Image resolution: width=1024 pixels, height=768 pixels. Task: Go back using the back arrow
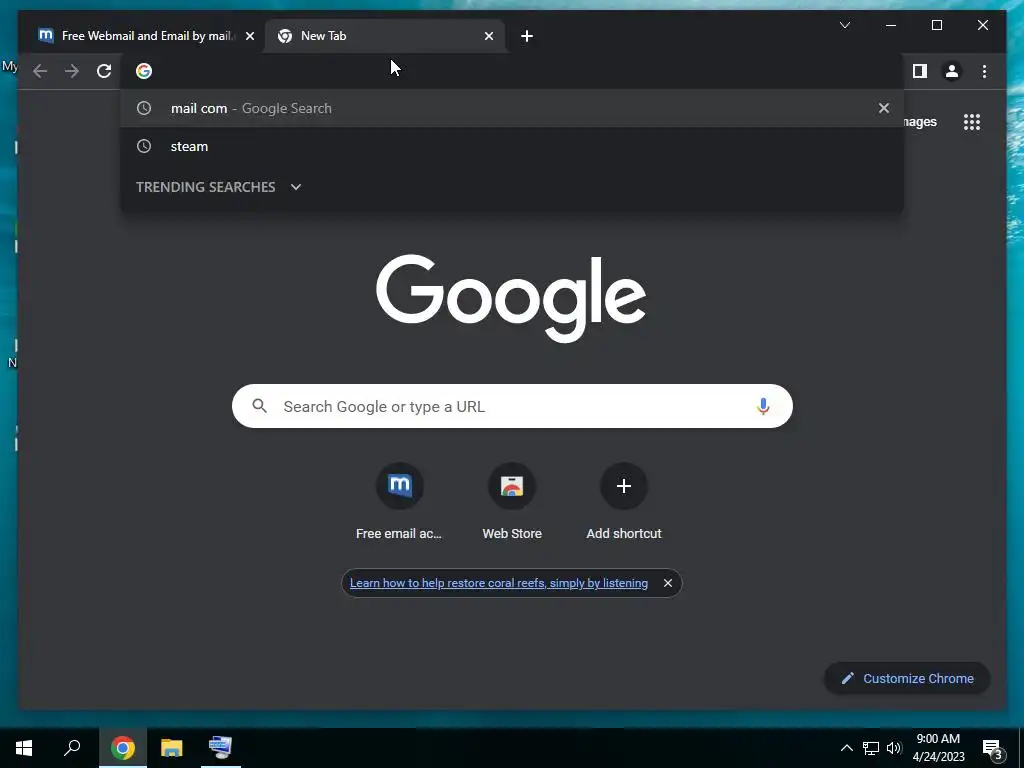click(x=40, y=71)
